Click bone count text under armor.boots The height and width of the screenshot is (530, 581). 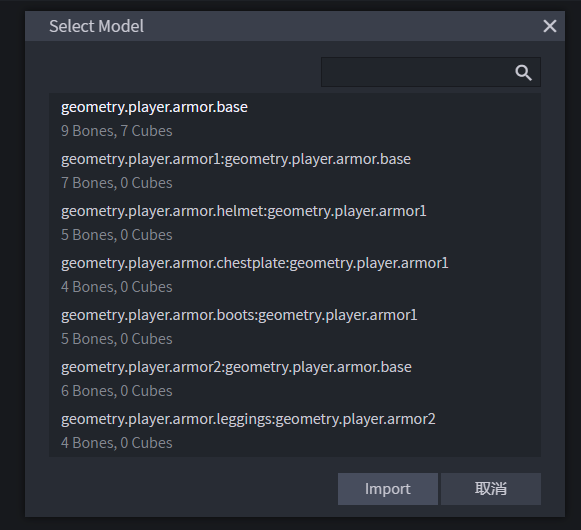click(x=117, y=339)
